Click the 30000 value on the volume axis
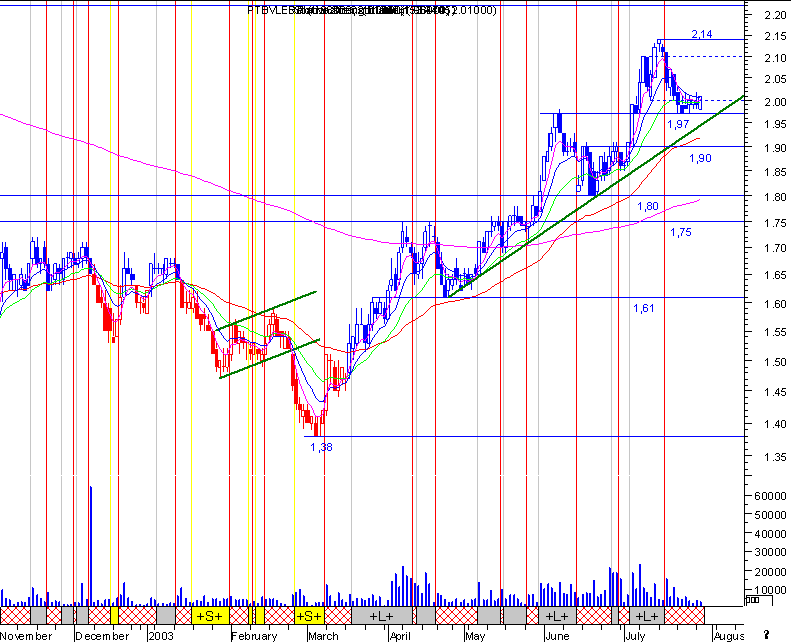Screen dimensions: 791x642 click(770, 552)
